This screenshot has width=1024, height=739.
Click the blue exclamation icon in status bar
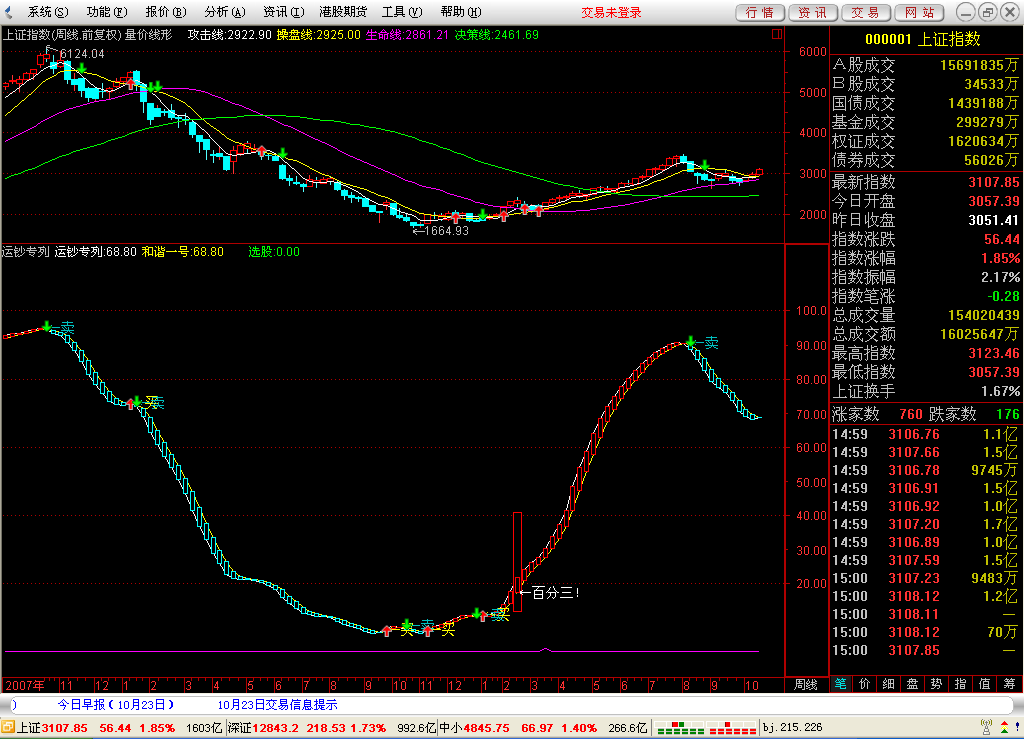(x=1017, y=727)
